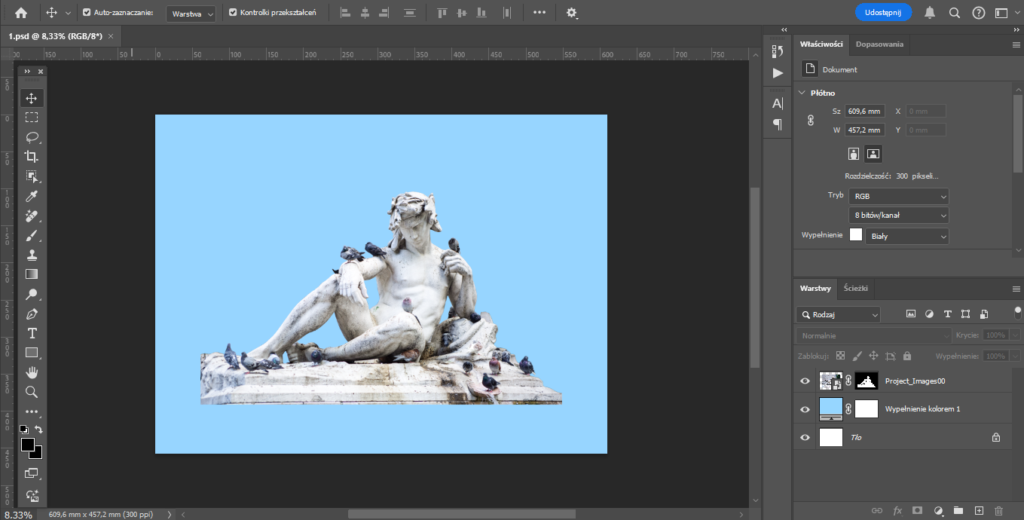Open the Rodzaj layer filter dropdown

point(838,314)
